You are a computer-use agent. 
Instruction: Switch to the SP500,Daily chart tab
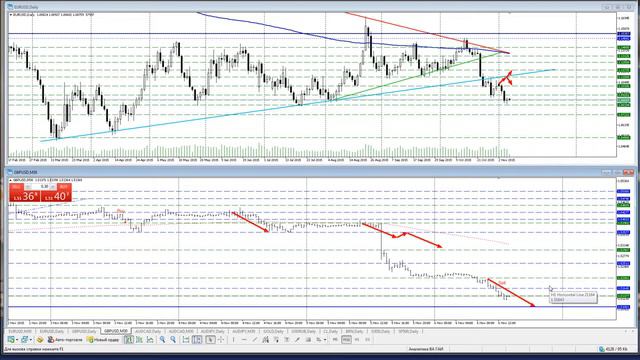[x=408, y=331]
